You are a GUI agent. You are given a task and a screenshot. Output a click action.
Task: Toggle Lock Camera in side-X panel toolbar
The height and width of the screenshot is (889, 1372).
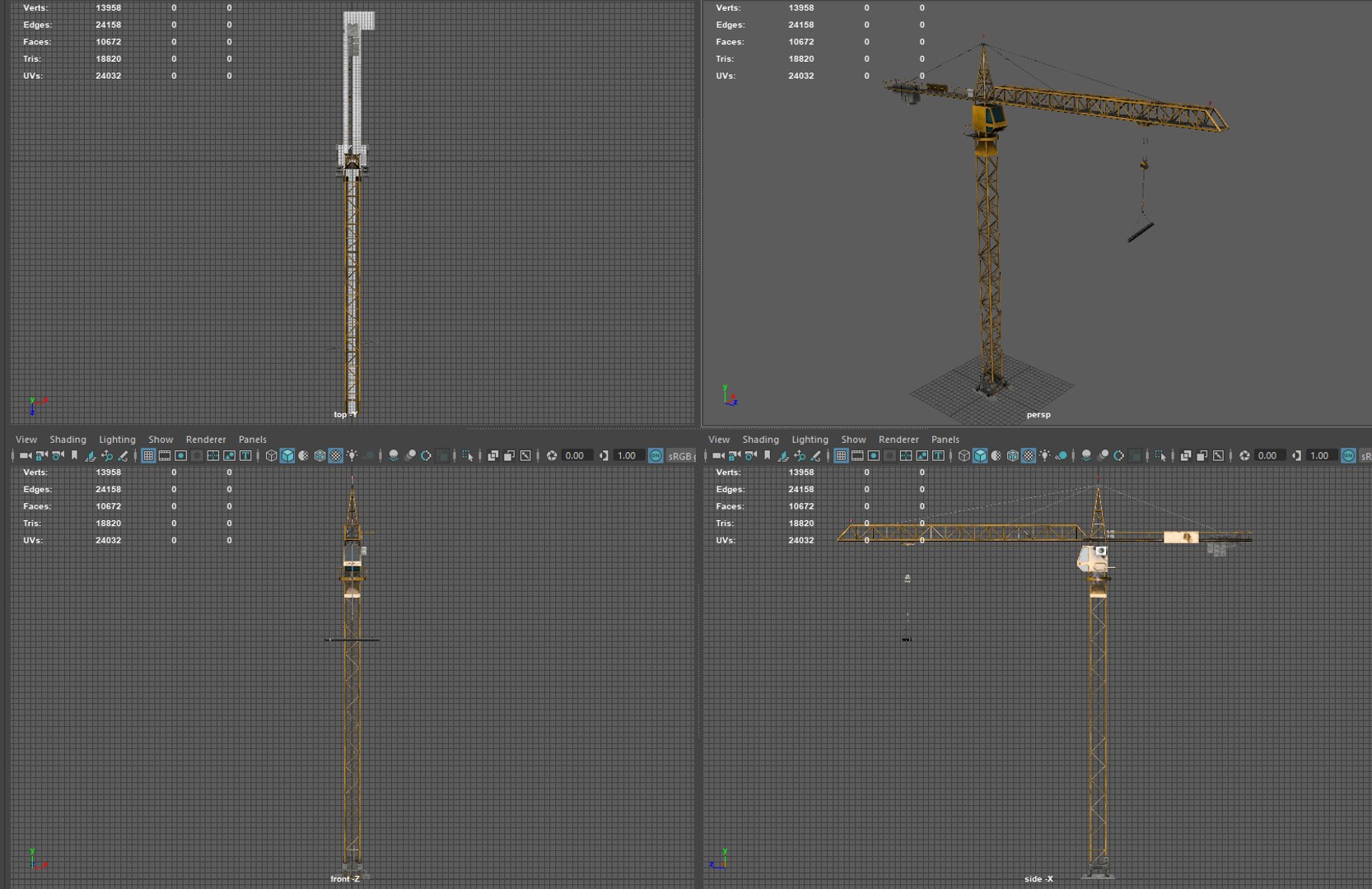click(x=734, y=455)
